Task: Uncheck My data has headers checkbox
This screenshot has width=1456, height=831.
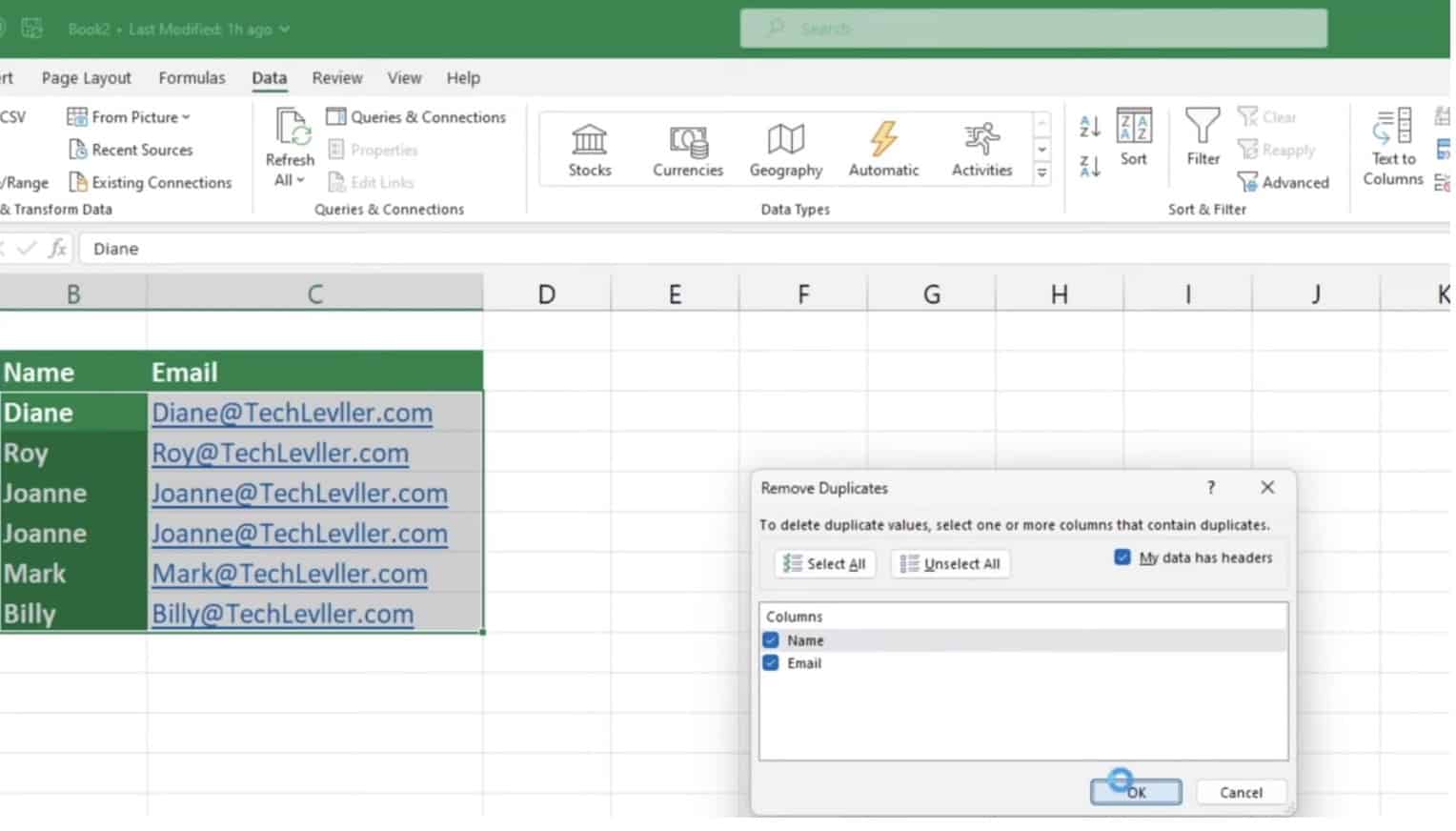Action: tap(1122, 557)
